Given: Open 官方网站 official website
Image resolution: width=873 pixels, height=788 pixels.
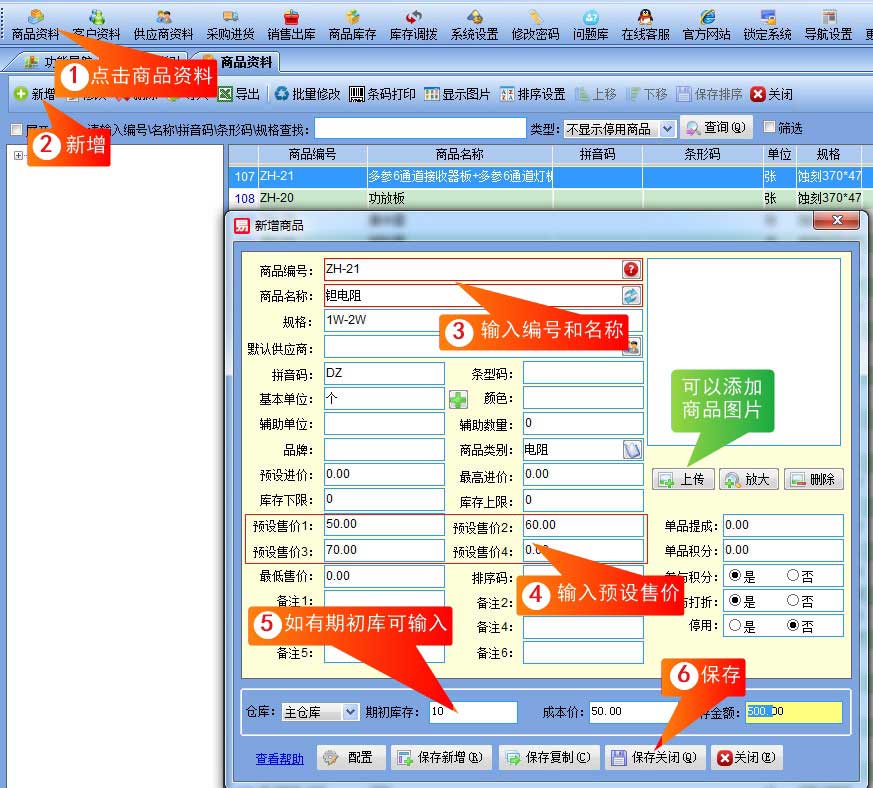Looking at the screenshot, I should (x=707, y=26).
